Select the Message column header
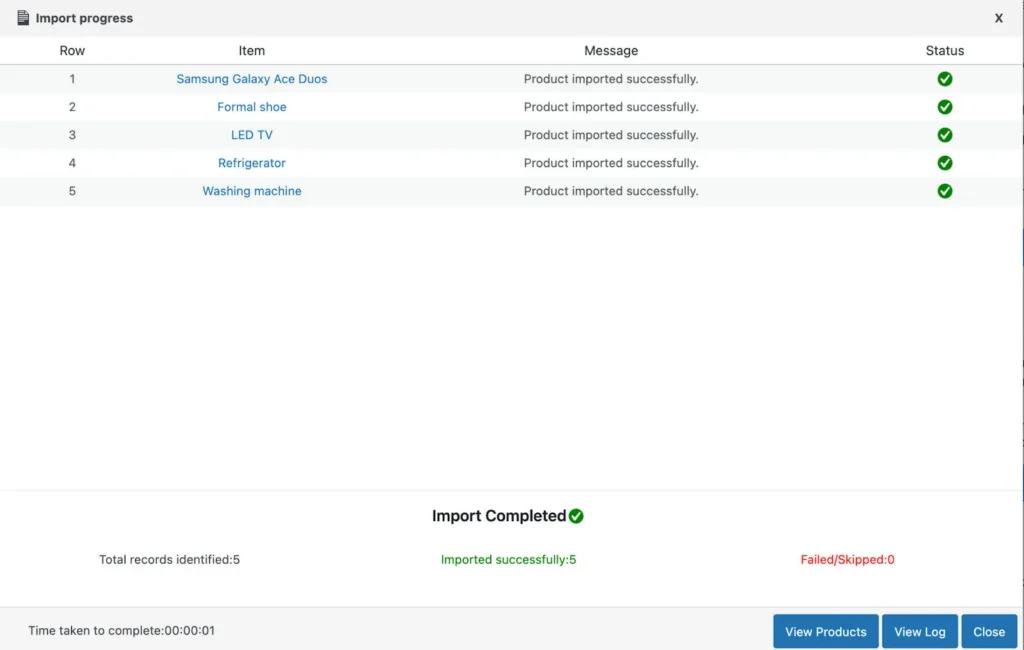1024x650 pixels. pos(611,50)
